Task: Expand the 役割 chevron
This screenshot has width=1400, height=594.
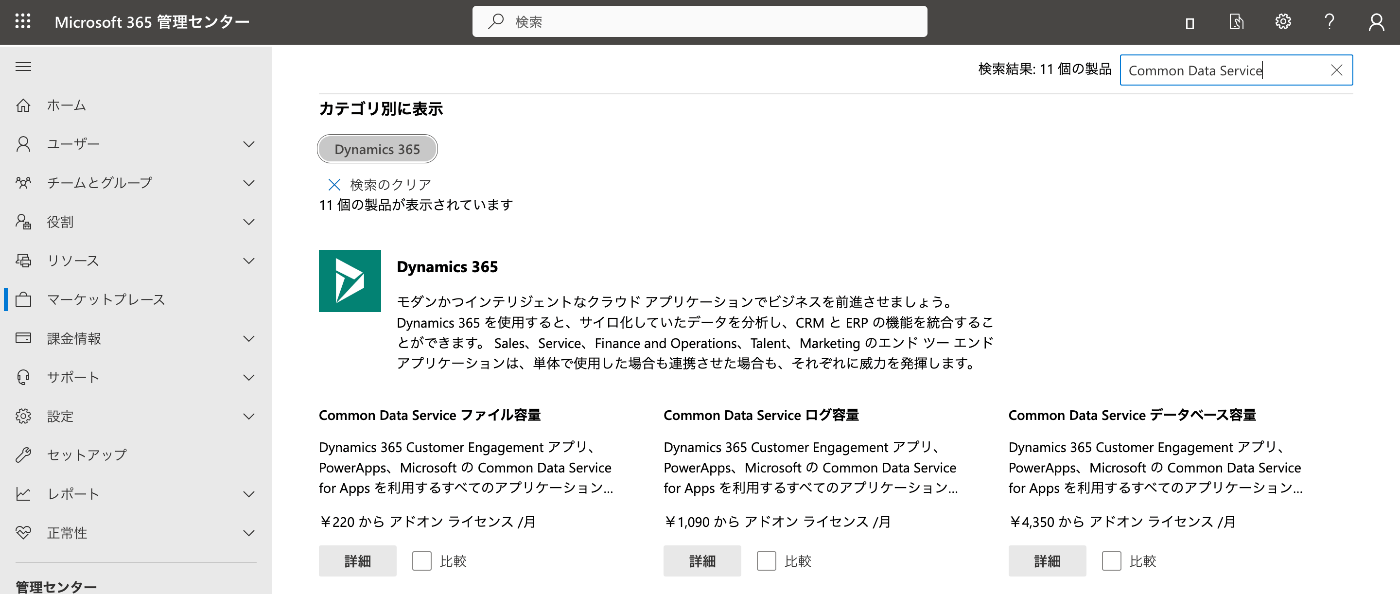Action: pyautogui.click(x=249, y=222)
